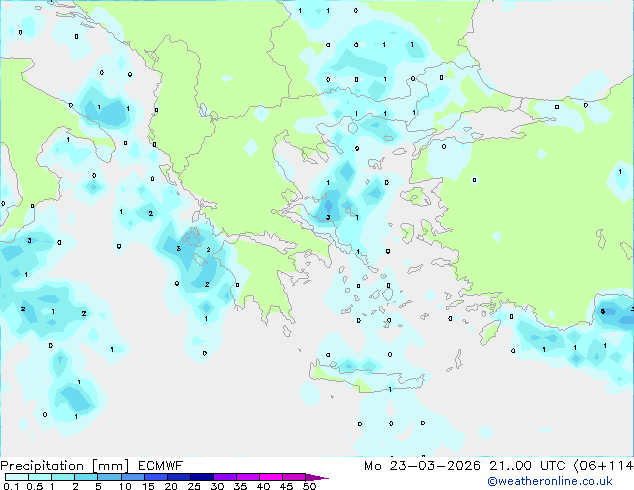Image resolution: width=634 pixels, height=490 pixels.
Task: Pick the 15–20 mm legend color box
Action: coord(155,477)
